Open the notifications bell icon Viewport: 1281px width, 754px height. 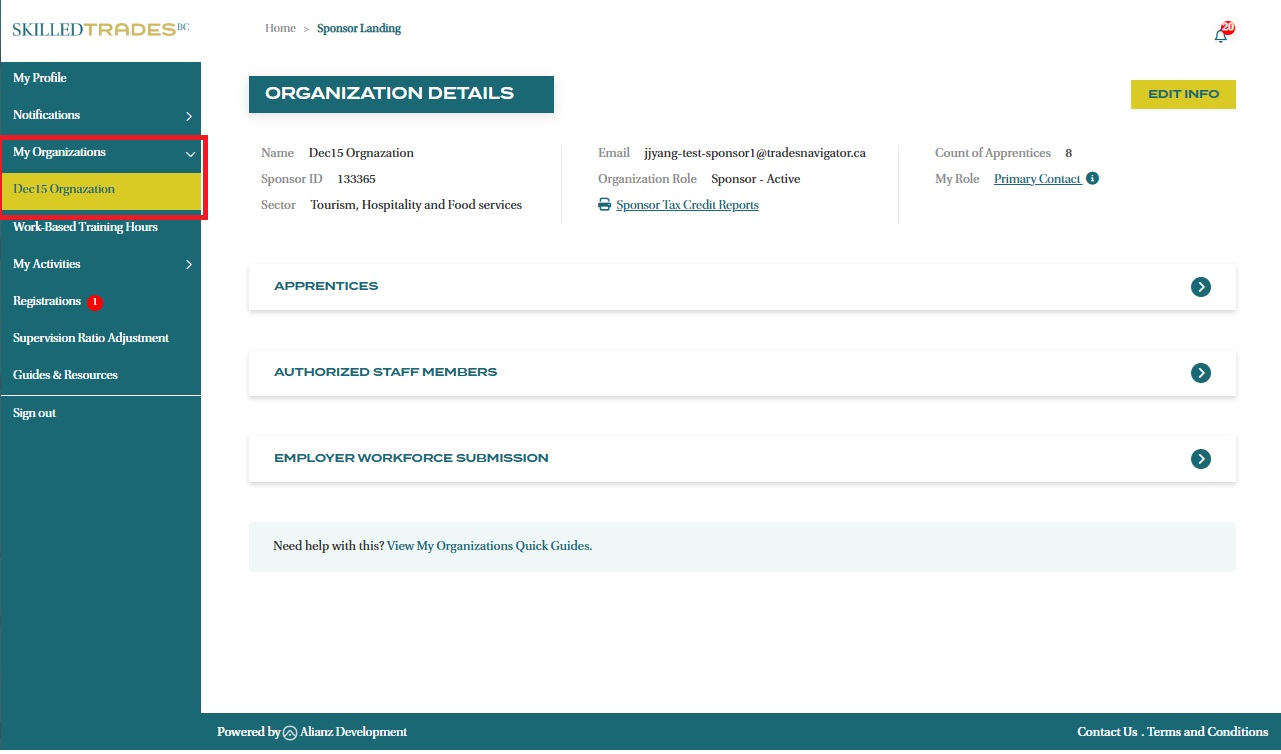coord(1221,35)
